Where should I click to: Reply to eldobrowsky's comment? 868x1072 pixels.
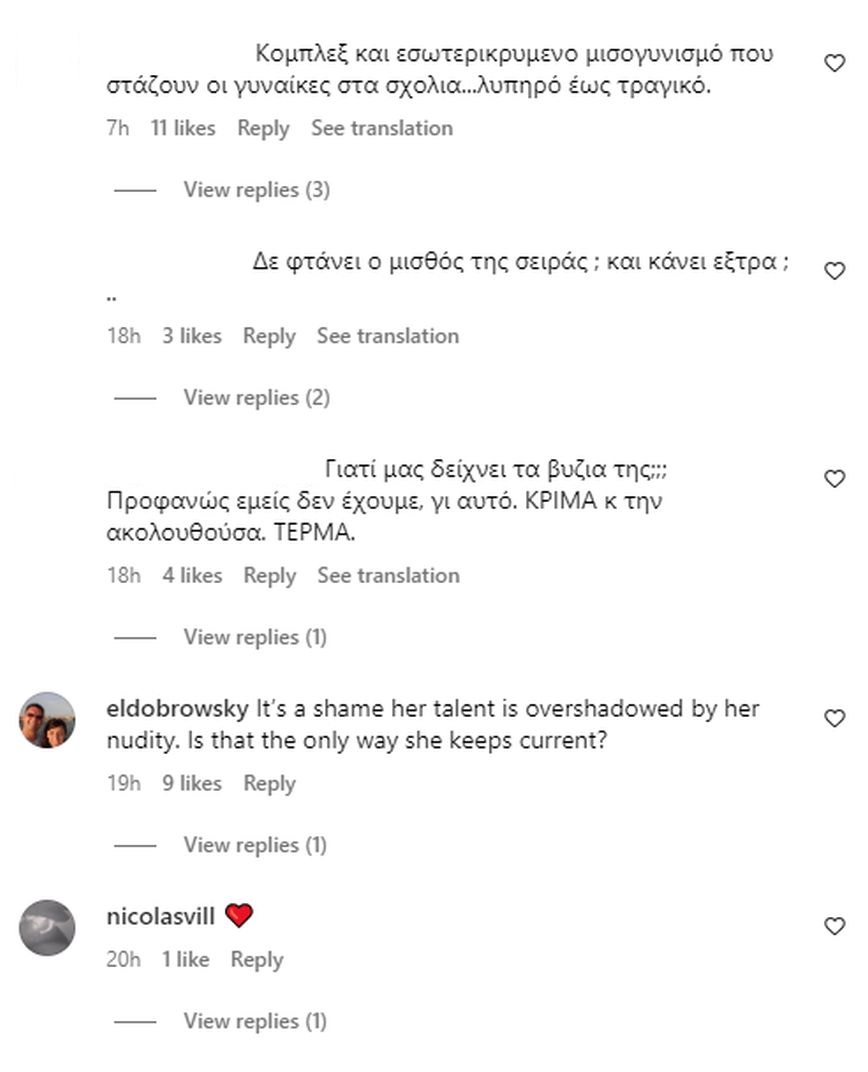point(269,783)
